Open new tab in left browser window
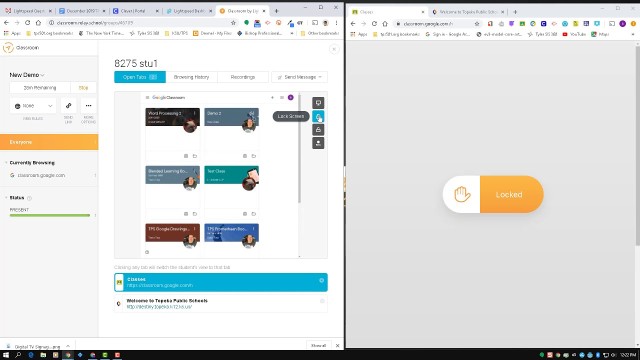This screenshot has width=640, height=360. 276,11
